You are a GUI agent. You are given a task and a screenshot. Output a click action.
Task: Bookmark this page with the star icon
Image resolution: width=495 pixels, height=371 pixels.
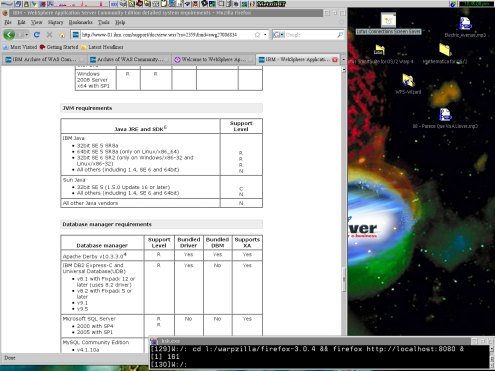(x=257, y=35)
